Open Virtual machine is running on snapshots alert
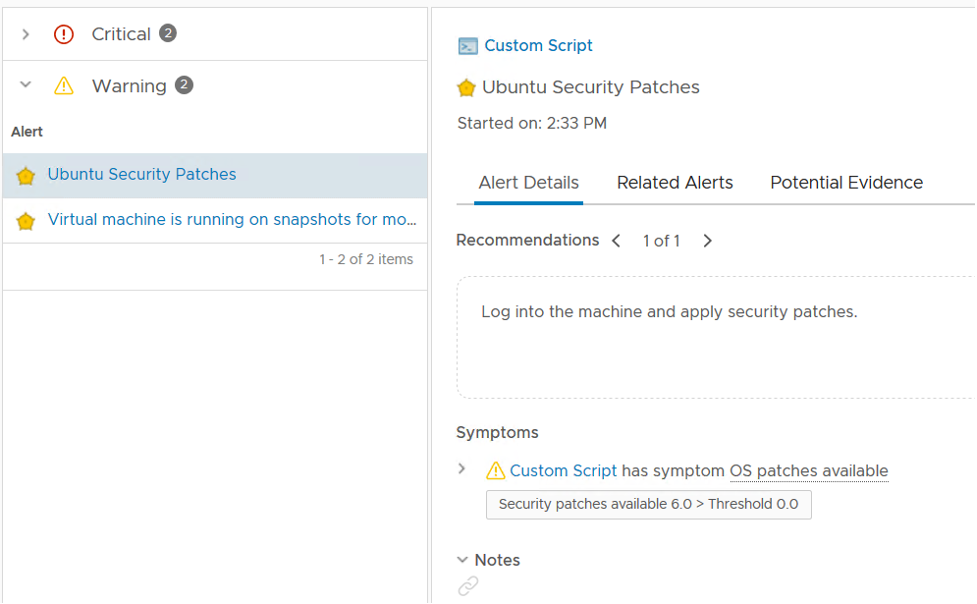The height and width of the screenshot is (604, 977). pyautogui.click(x=232, y=220)
